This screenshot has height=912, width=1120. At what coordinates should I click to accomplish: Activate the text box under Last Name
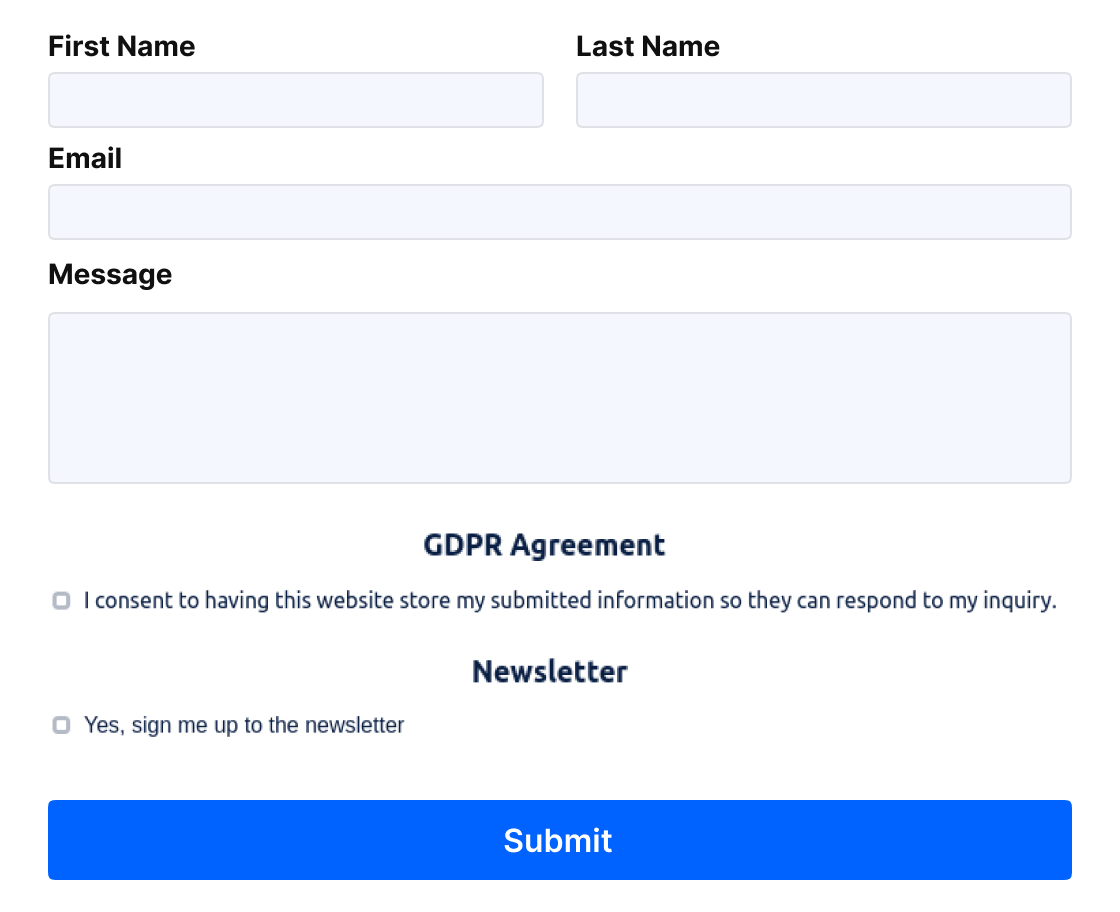point(824,100)
